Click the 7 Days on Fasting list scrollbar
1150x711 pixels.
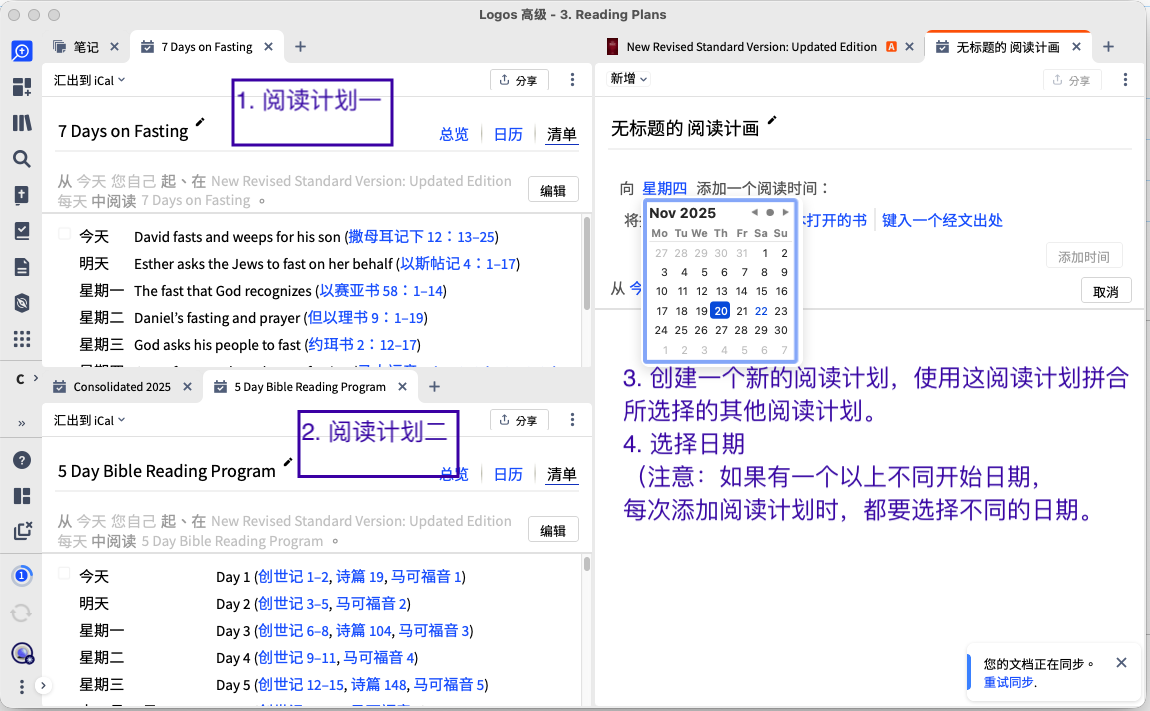587,264
